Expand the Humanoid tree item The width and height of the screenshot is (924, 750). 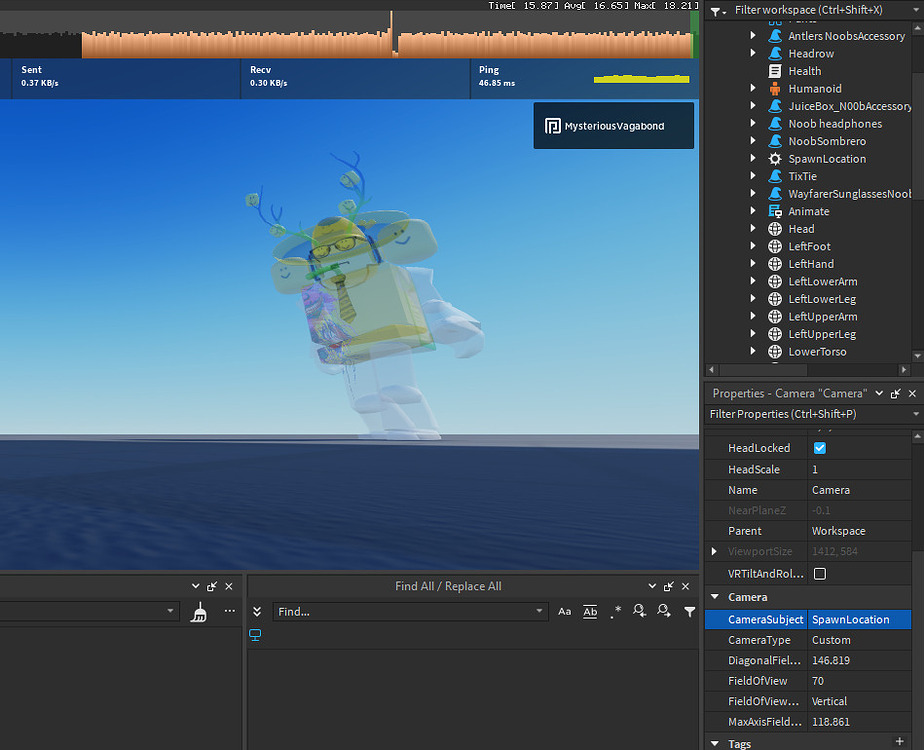753,88
